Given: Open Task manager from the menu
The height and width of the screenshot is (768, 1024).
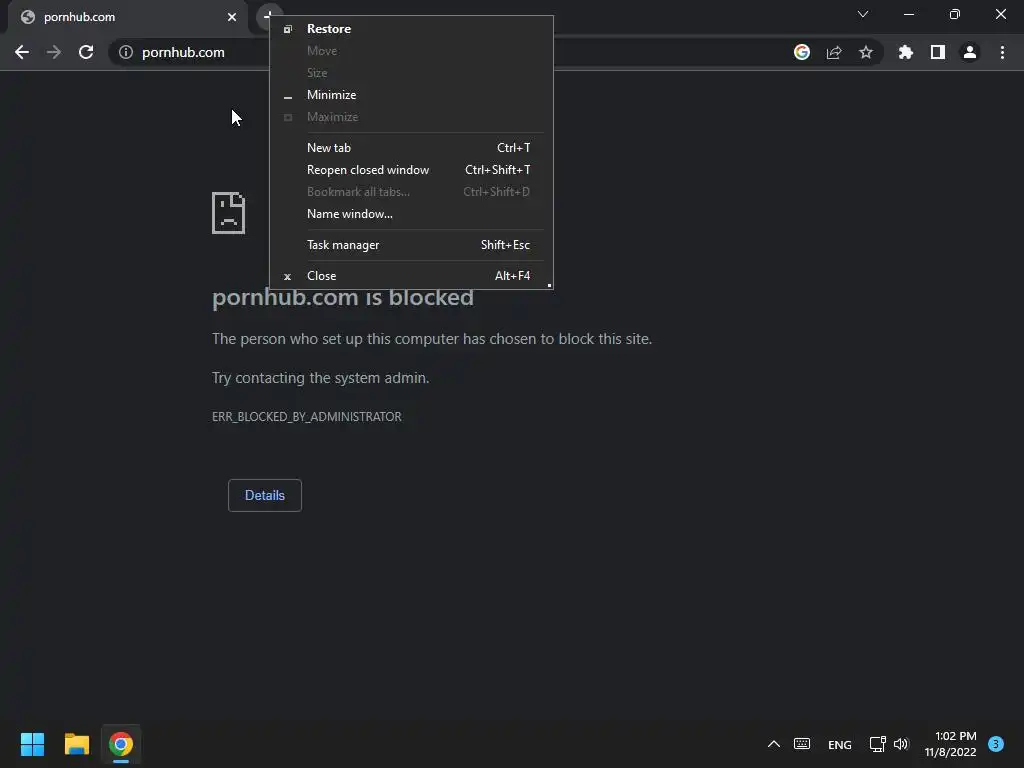Looking at the screenshot, I should point(411,245).
